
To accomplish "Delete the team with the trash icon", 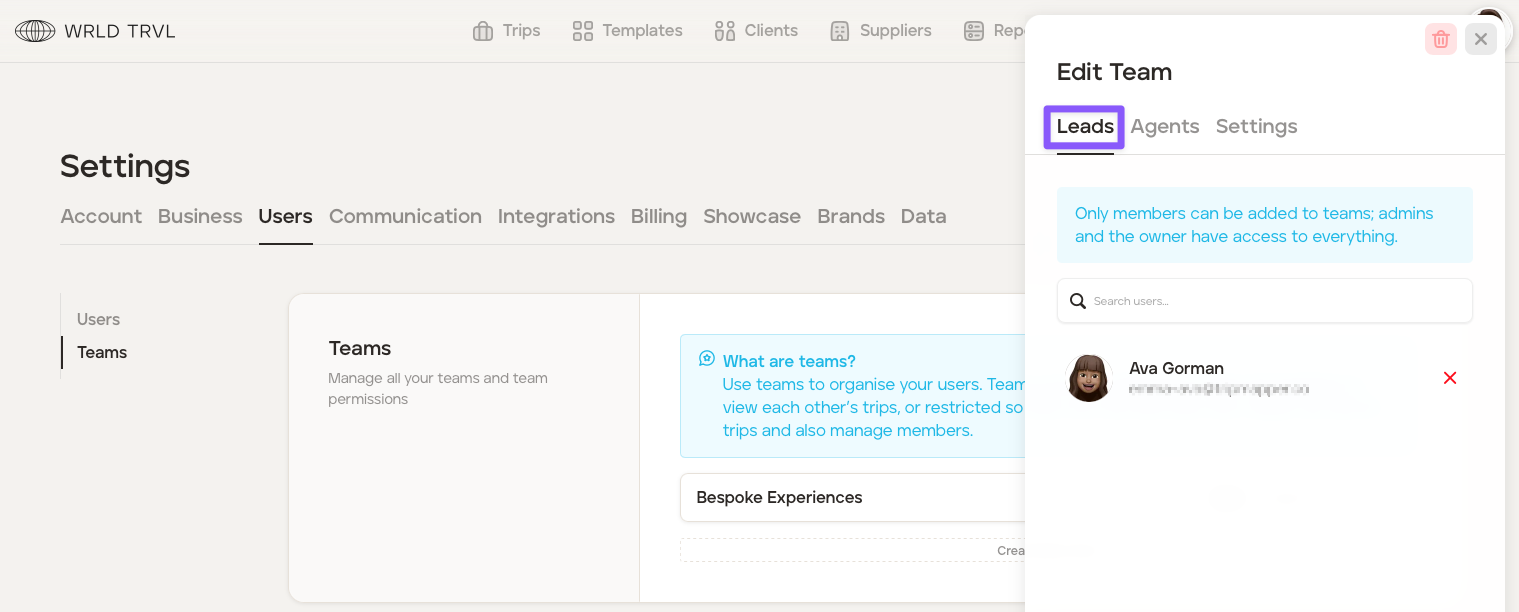I will point(1440,39).
